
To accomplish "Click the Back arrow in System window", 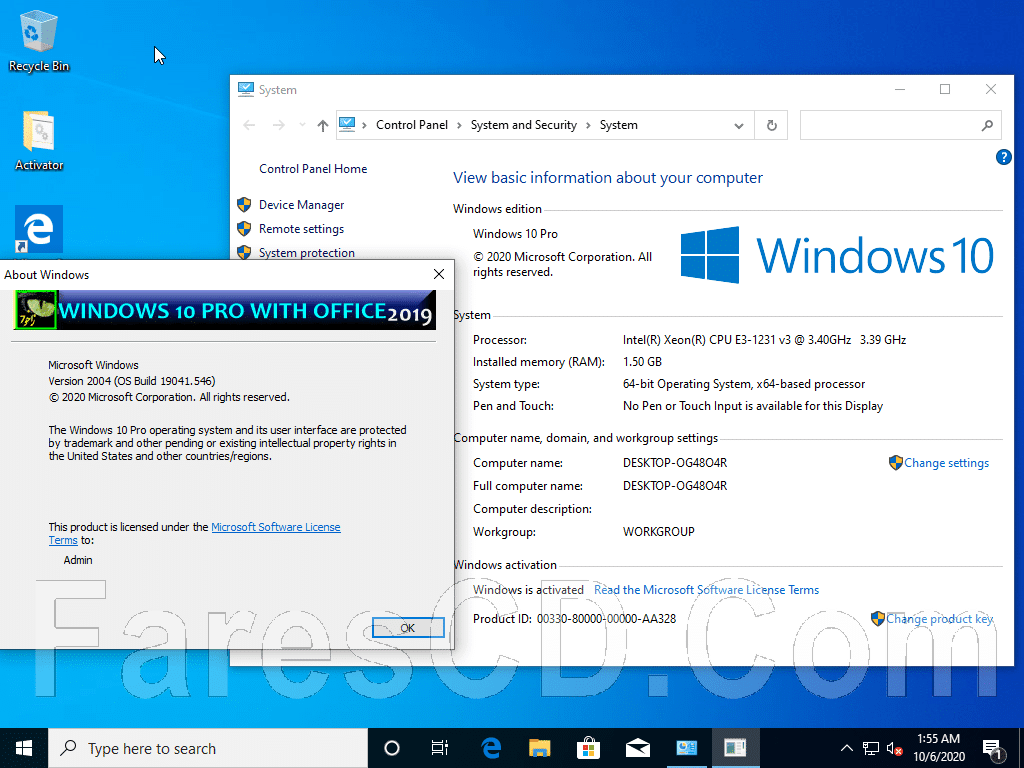I will click(x=249, y=125).
